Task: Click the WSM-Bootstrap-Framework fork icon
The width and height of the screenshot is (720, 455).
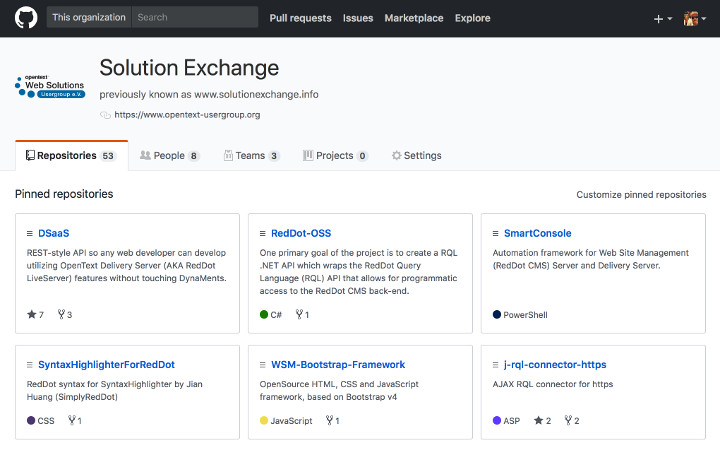Action: pos(329,420)
